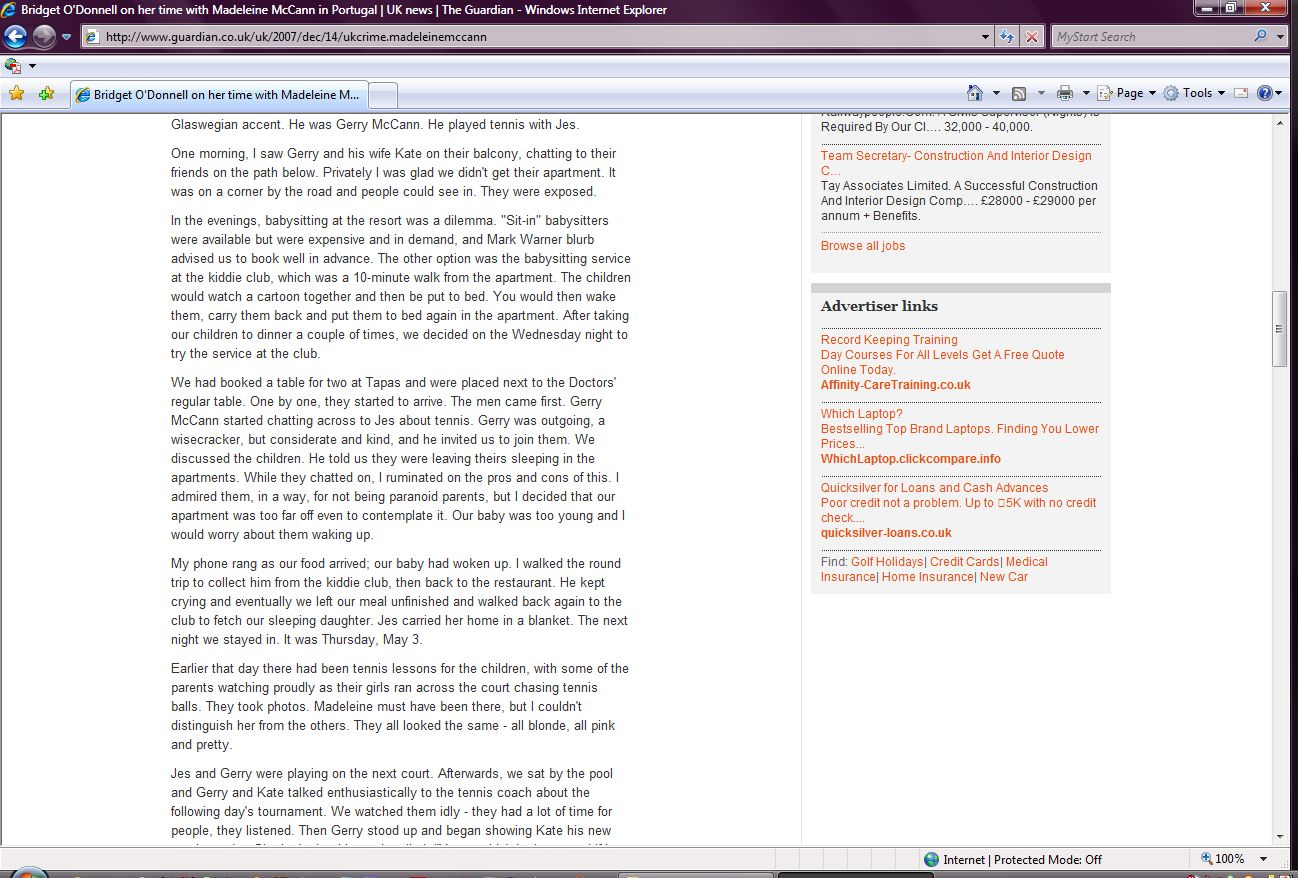Click the Print toolbar icon
This screenshot has height=878, width=1298.
tap(1065, 93)
